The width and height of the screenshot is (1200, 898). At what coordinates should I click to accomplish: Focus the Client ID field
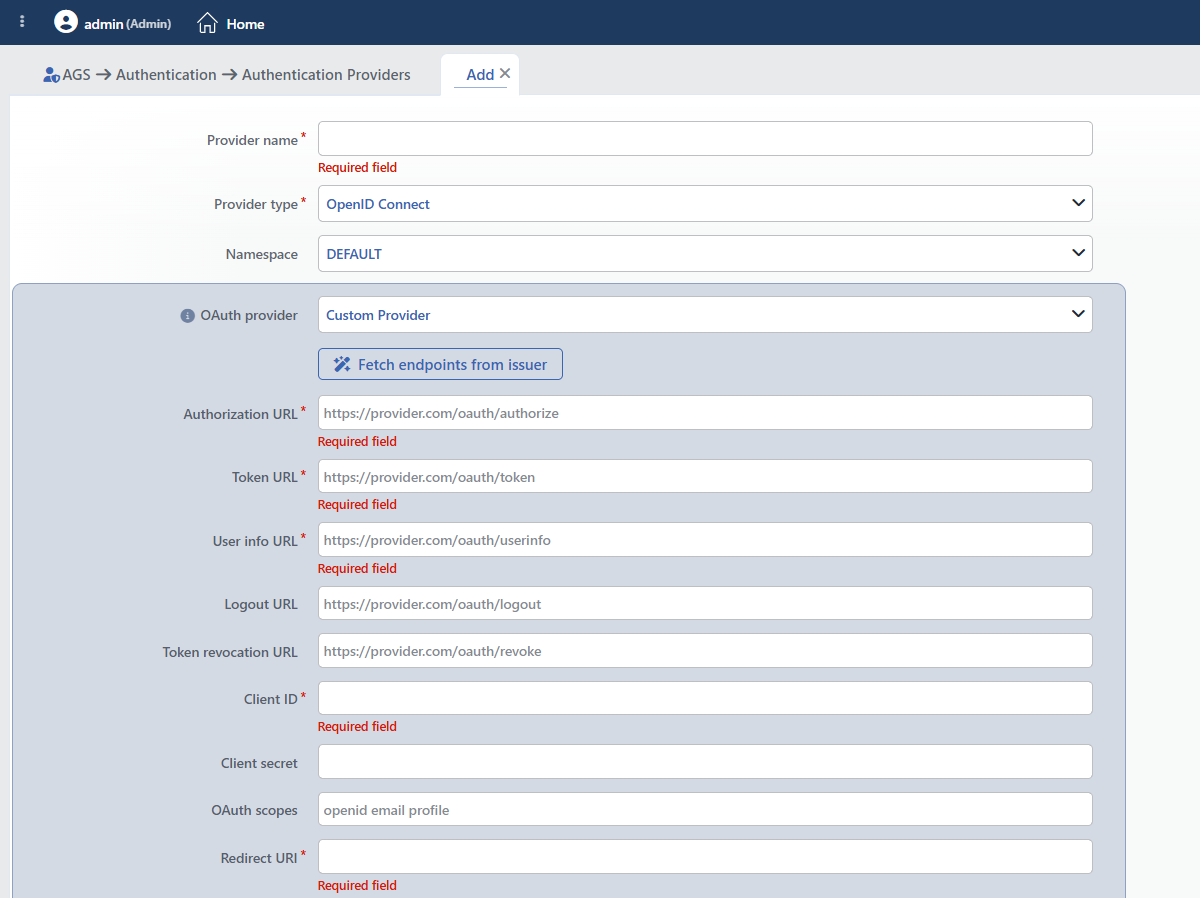705,698
